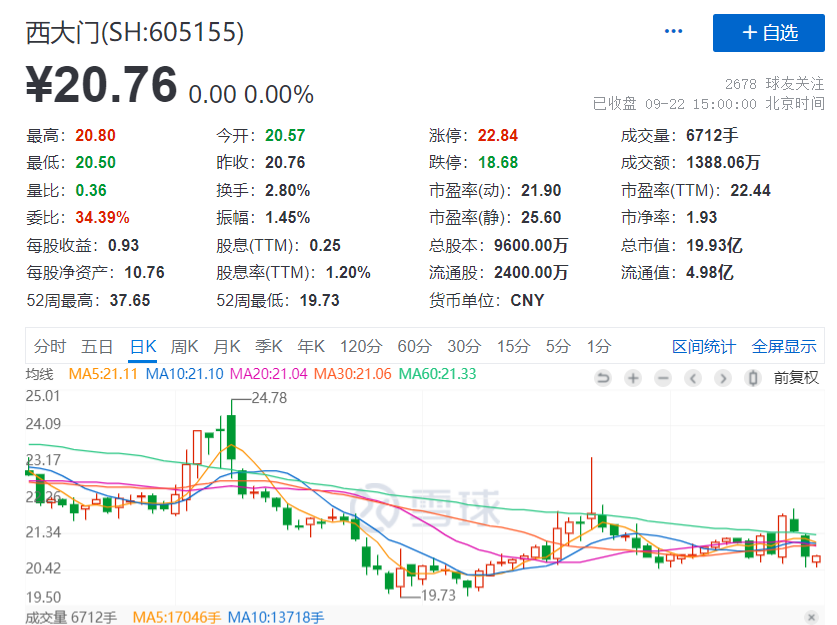Zoom in the K-line chart with plus icon
The image size is (837, 625).
(x=633, y=378)
